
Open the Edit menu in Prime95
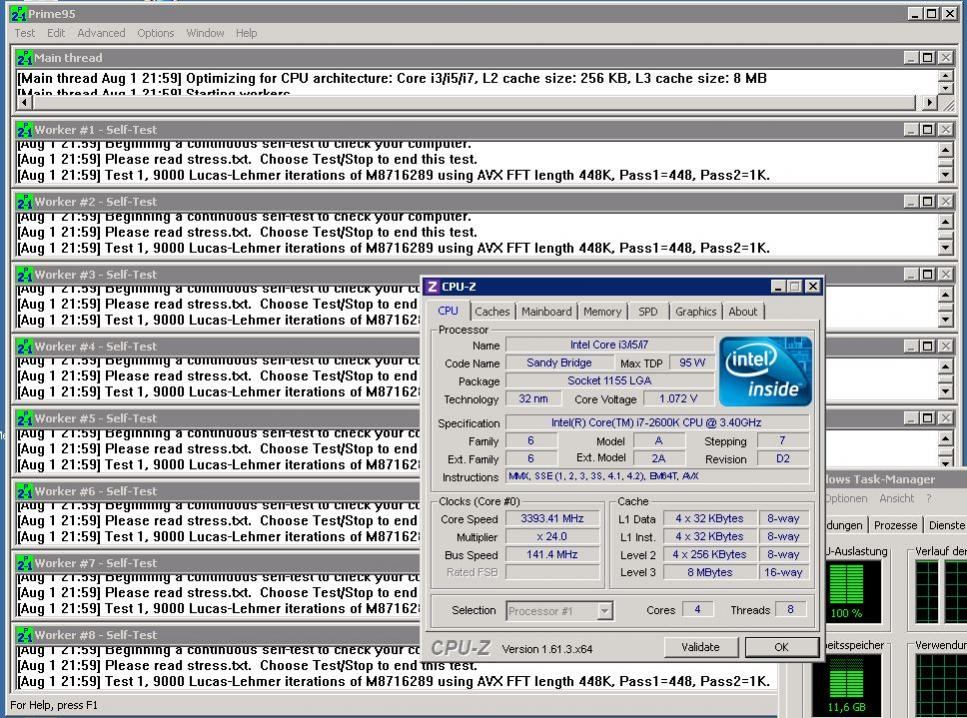click(x=56, y=33)
